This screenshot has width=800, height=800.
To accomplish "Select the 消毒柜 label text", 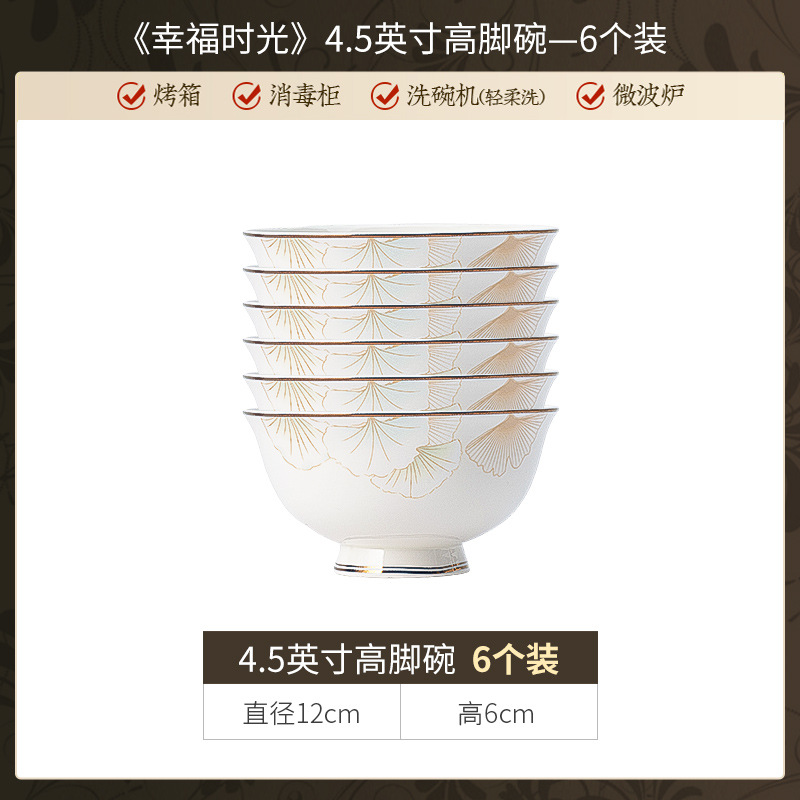I will (x=305, y=95).
